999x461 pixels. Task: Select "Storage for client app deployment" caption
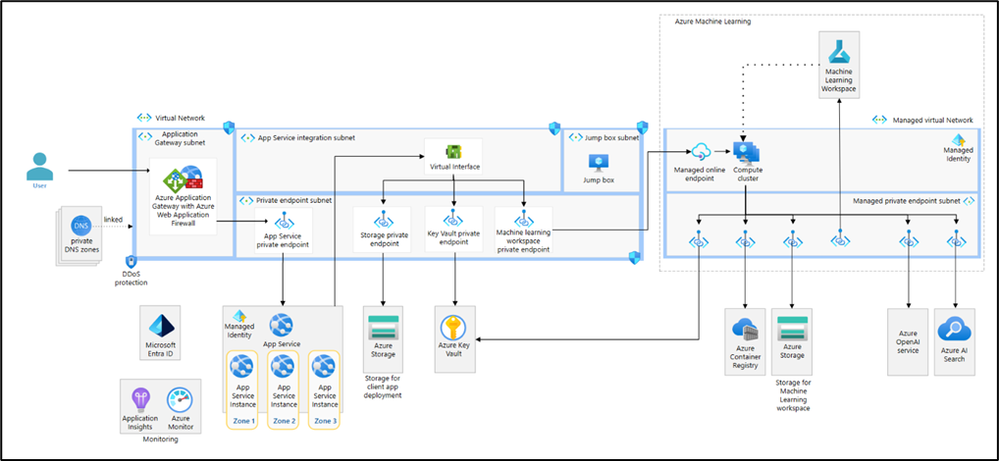pos(383,387)
